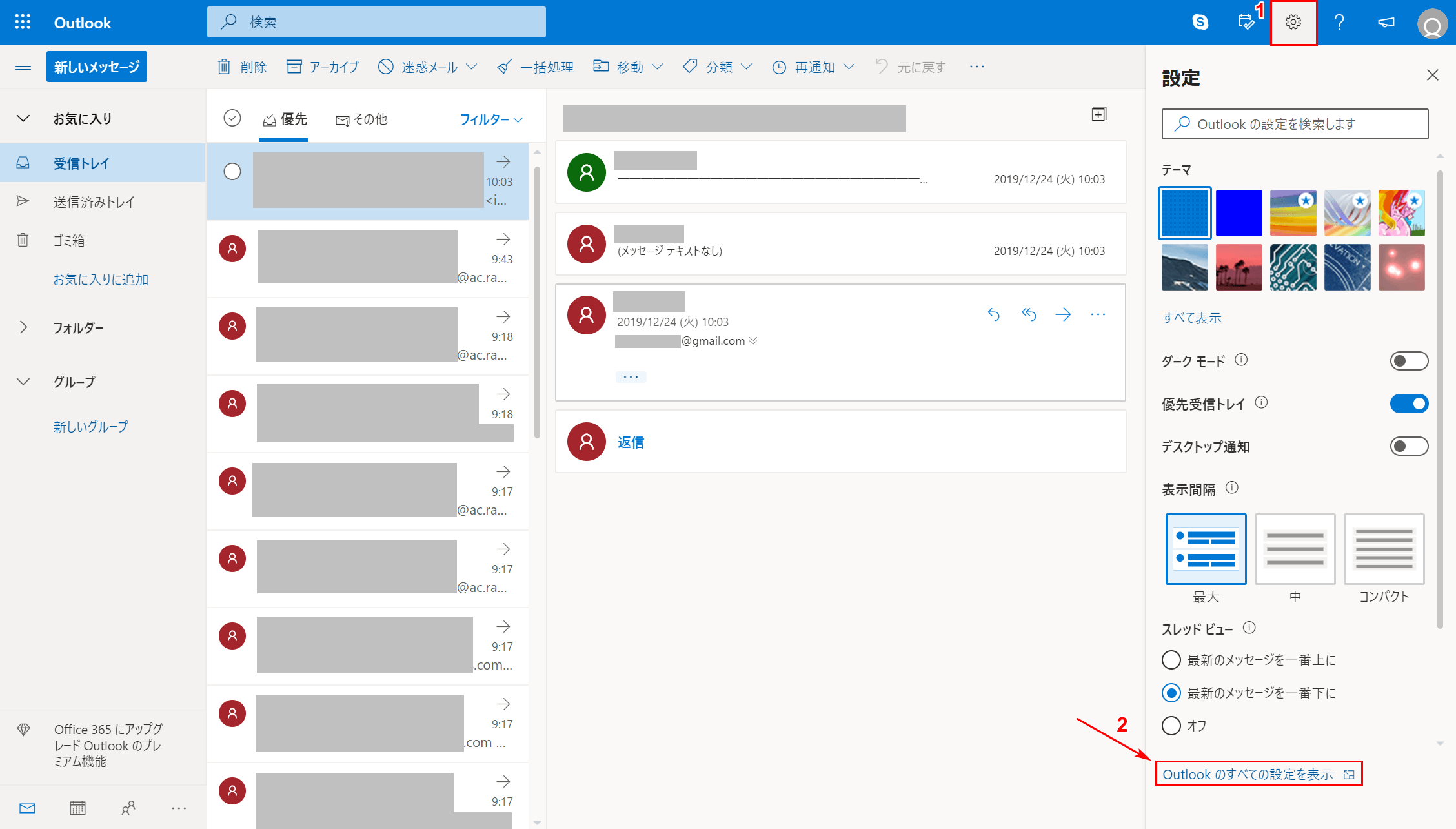The image size is (1456, 829).
Task: Open message in new window icon
Action: coord(1098,114)
